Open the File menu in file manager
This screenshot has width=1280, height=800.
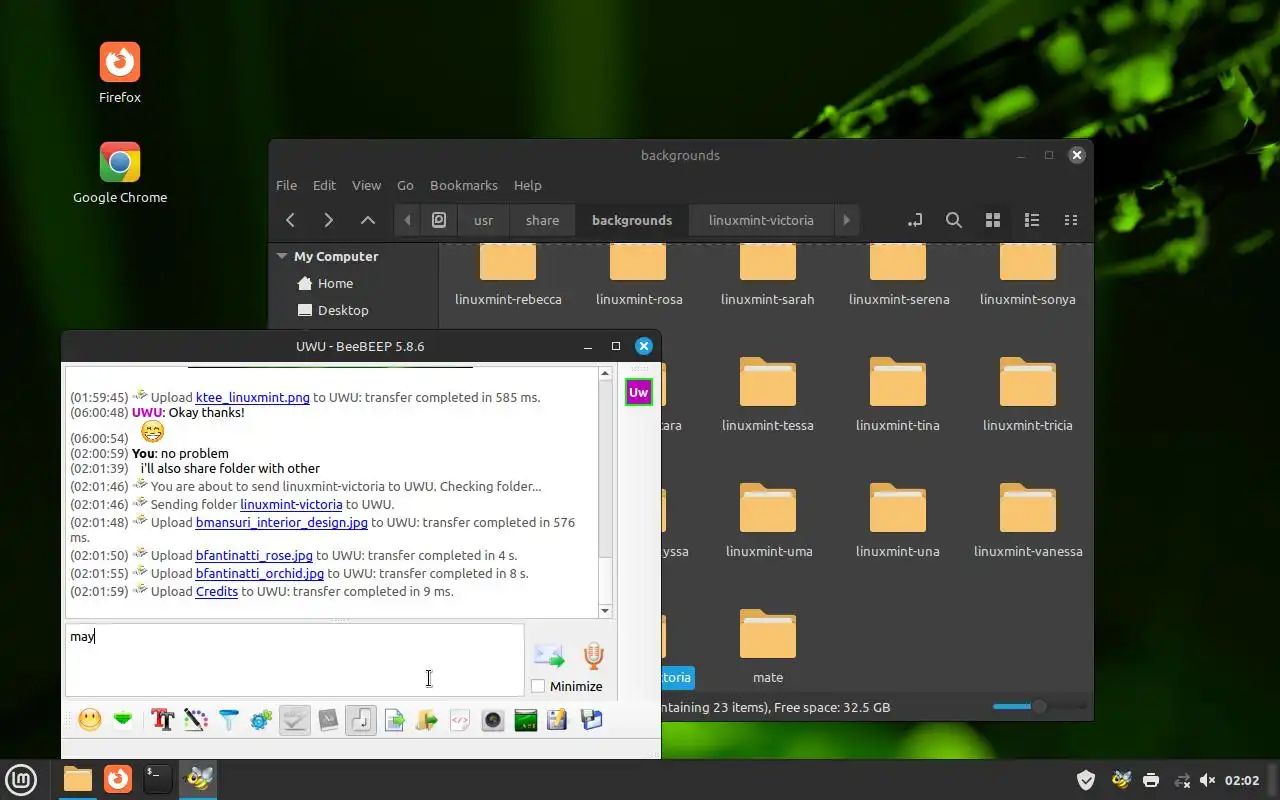287,185
